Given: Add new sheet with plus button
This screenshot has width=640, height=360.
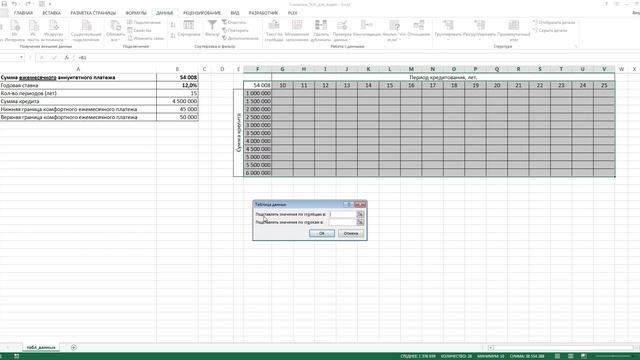Looking at the screenshot, I should (73, 347).
